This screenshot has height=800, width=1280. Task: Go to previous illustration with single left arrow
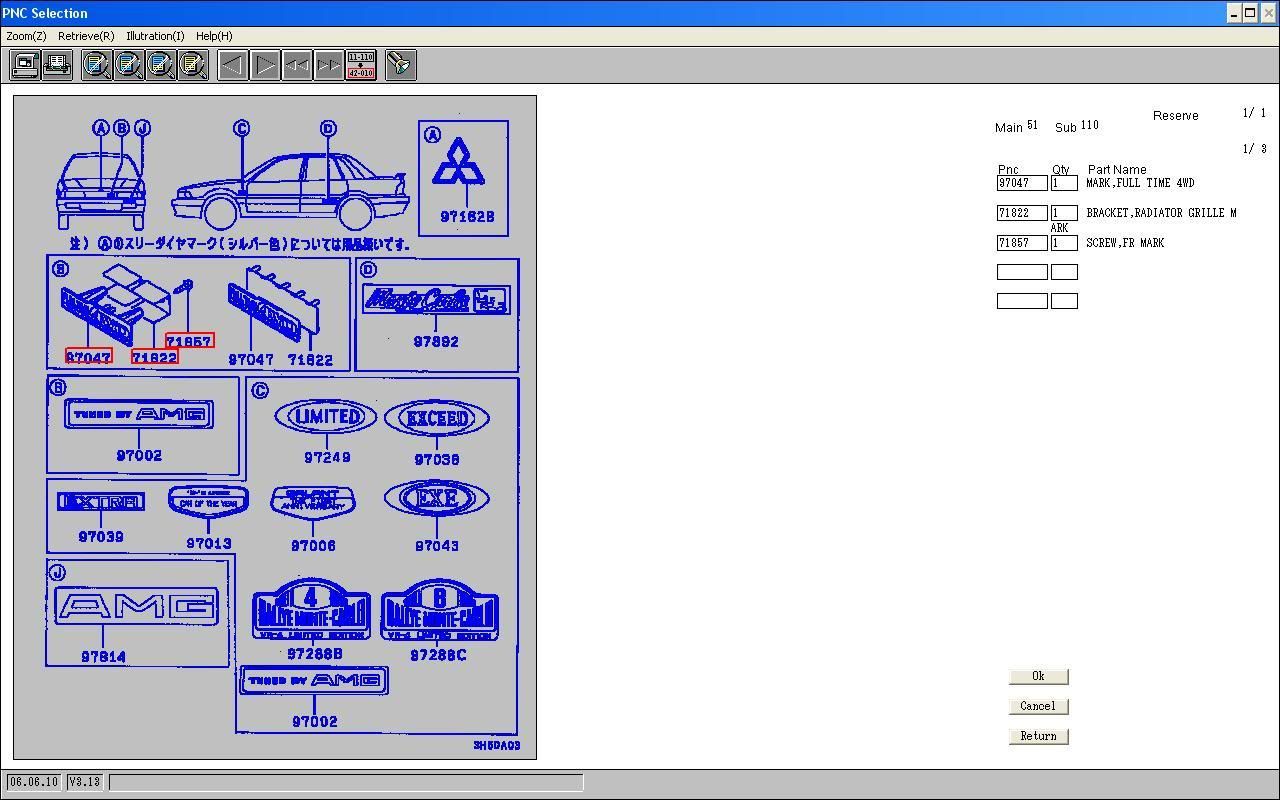[233, 65]
